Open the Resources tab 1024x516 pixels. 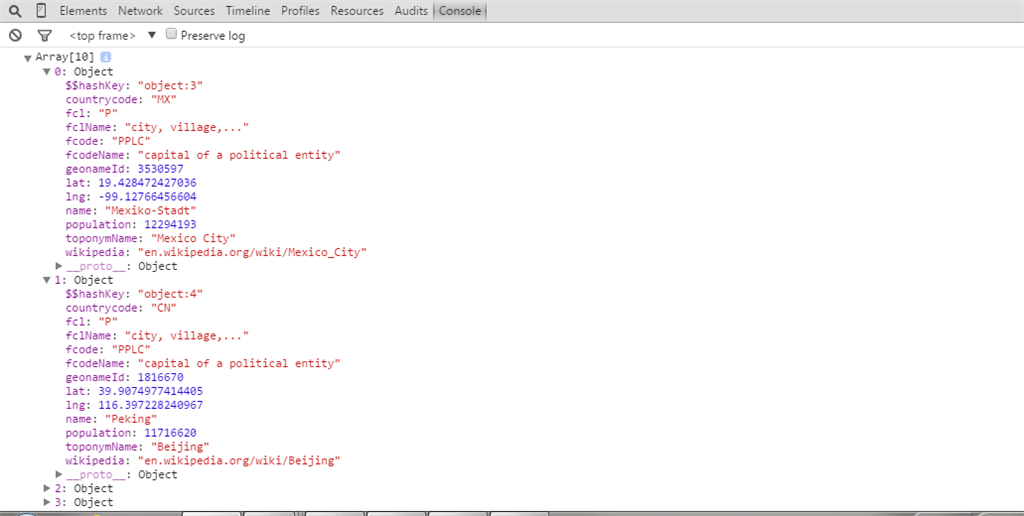(357, 11)
